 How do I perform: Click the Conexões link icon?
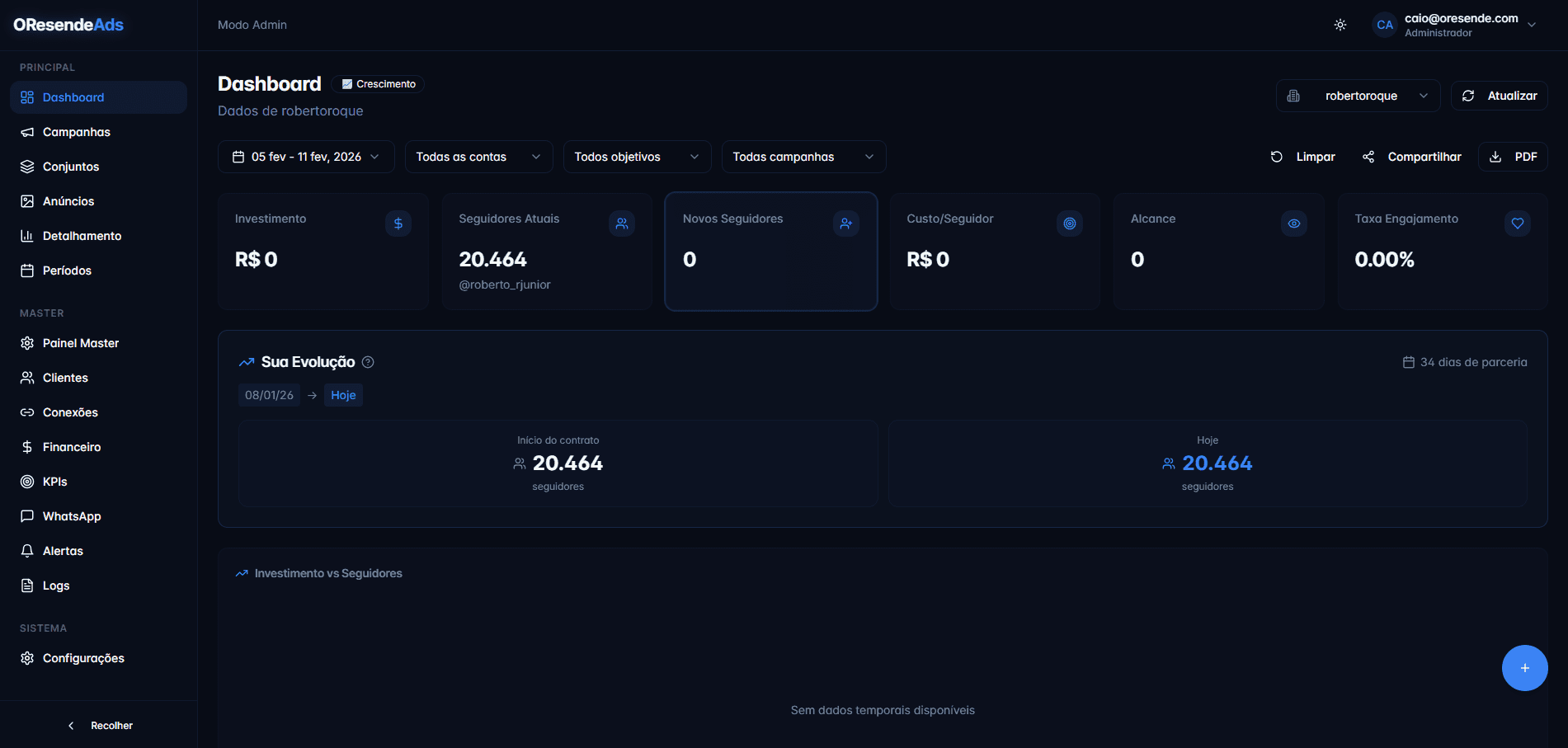click(27, 412)
